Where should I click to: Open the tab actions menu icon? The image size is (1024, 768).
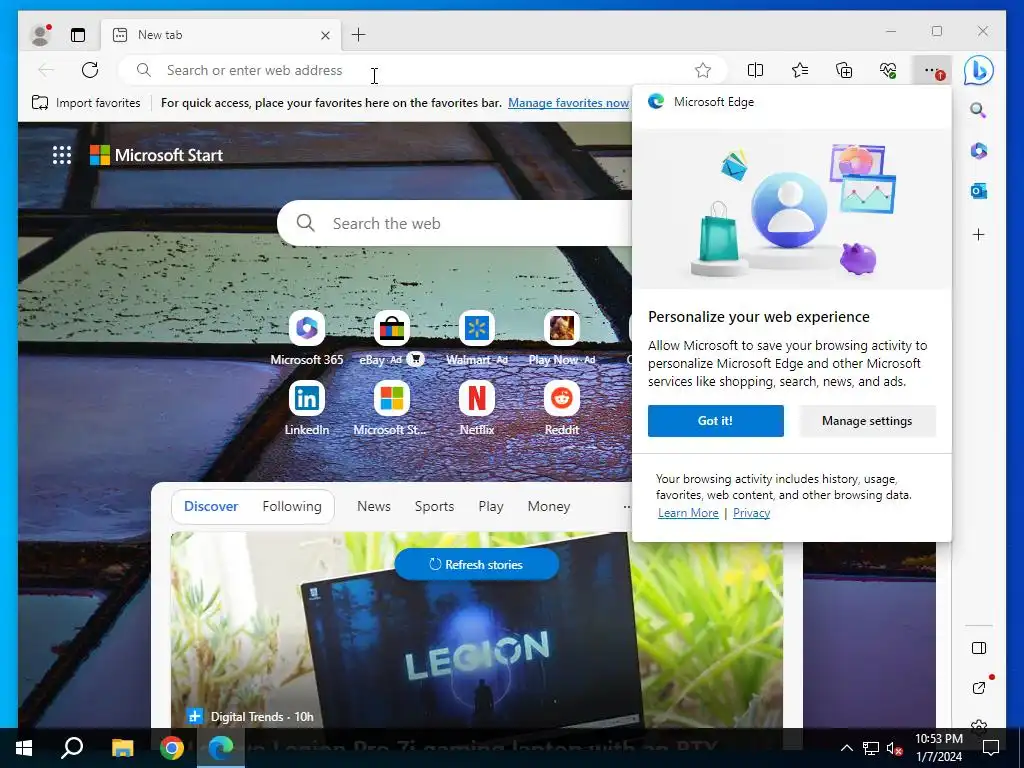pos(78,35)
